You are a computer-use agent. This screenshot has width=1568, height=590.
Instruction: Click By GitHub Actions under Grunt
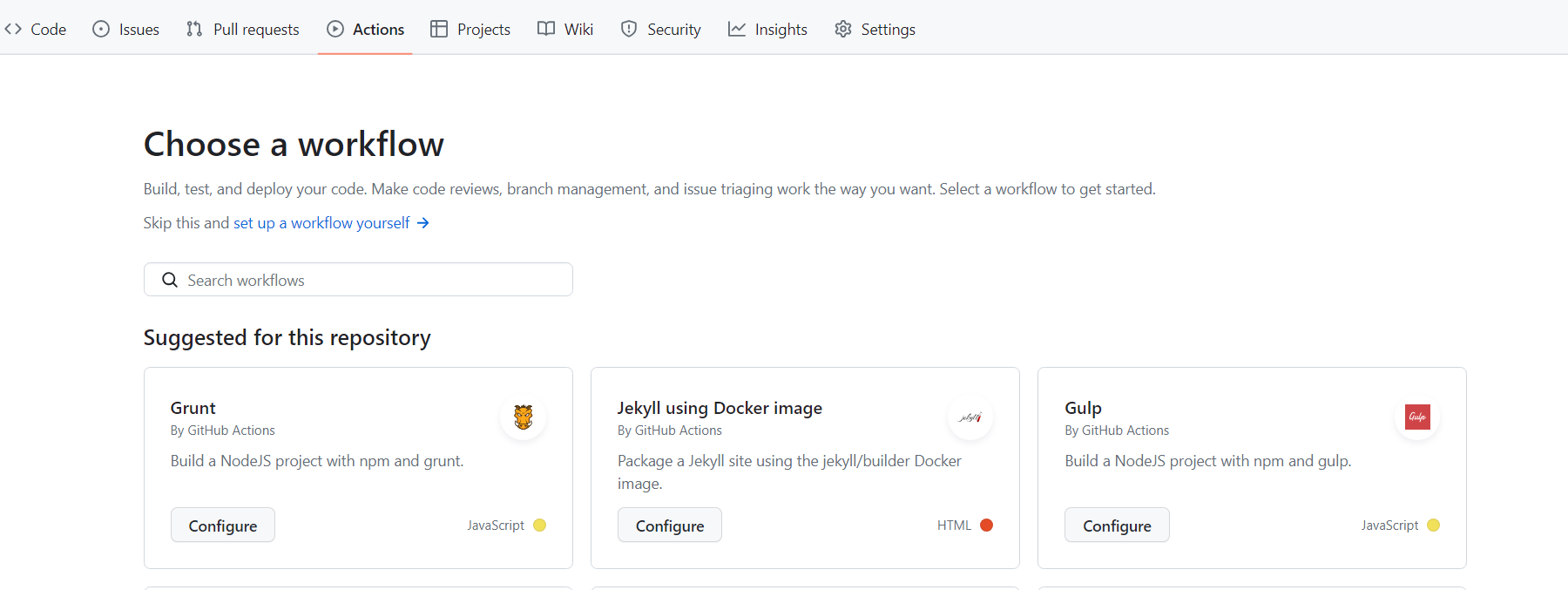click(x=223, y=431)
